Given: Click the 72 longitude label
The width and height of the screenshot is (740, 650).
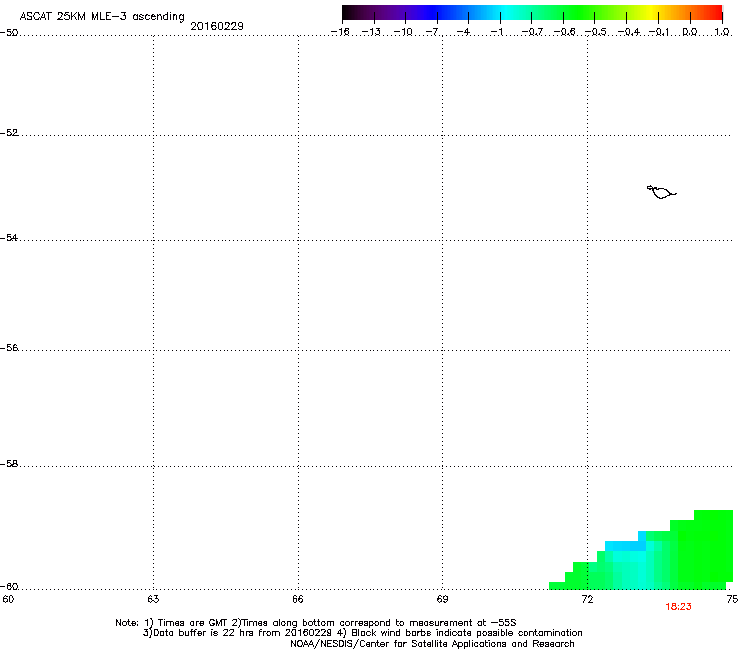Looking at the screenshot, I should coord(587,599).
